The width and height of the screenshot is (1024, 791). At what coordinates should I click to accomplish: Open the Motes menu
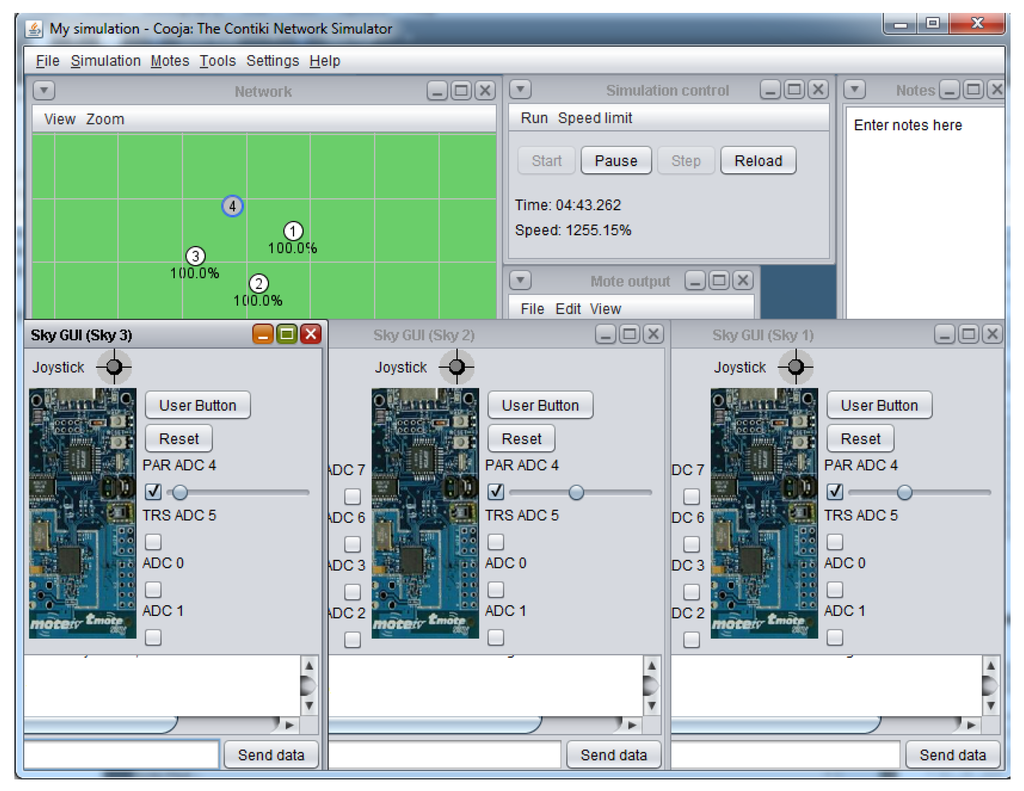pos(170,61)
